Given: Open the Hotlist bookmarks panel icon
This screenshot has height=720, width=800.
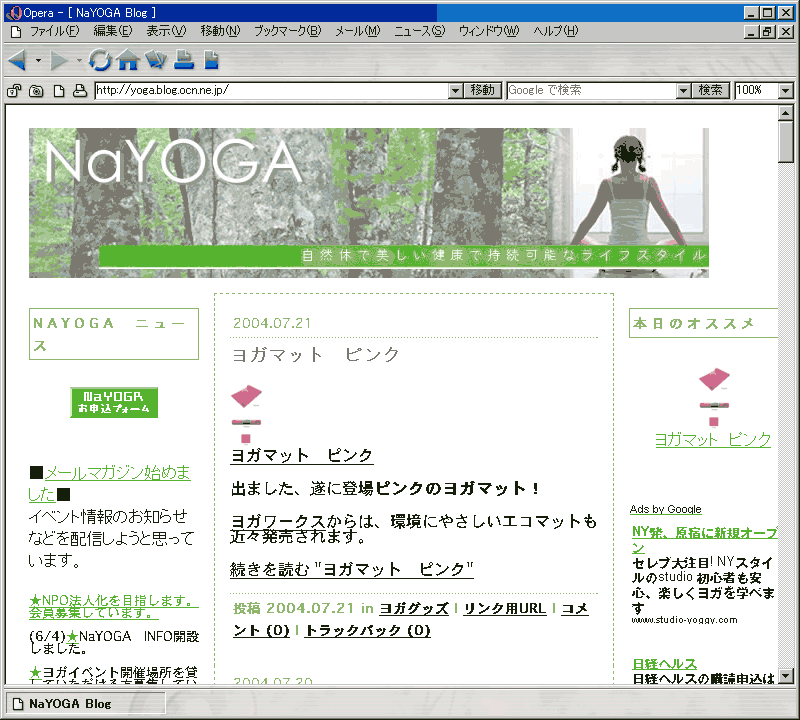Looking at the screenshot, I should click(x=156, y=60).
